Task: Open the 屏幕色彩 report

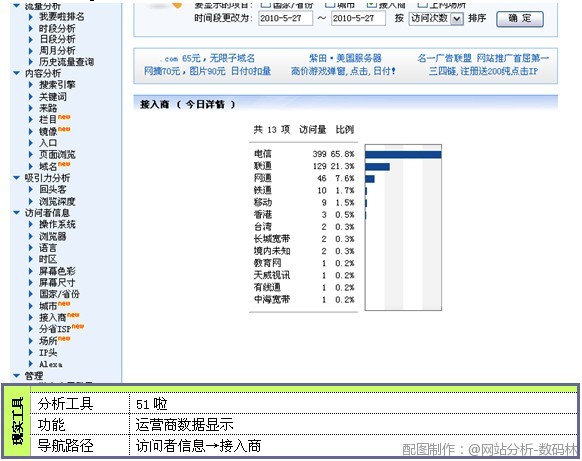Action: [57, 271]
